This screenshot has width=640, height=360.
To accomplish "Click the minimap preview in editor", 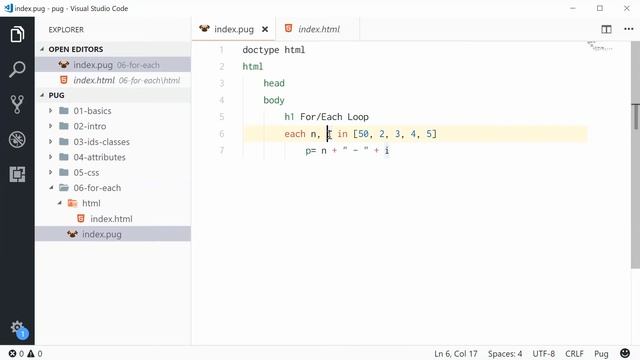I will click(x=600, y=46).
